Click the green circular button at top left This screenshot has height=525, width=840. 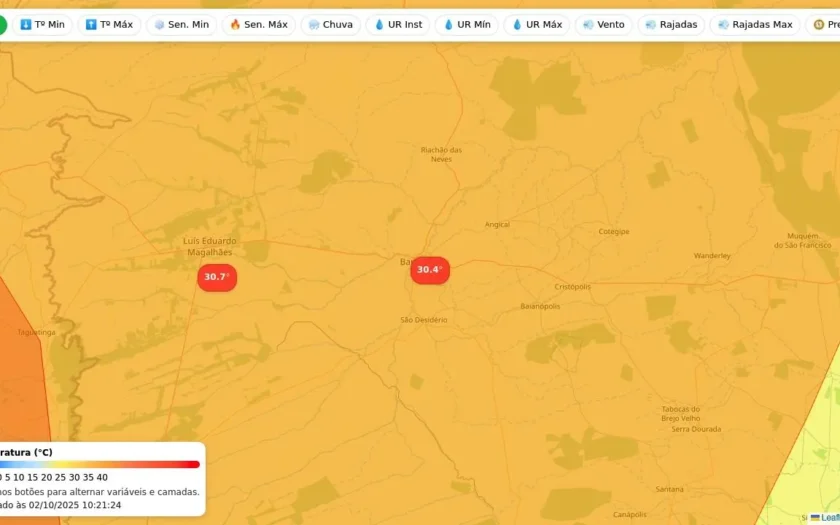[3, 25]
